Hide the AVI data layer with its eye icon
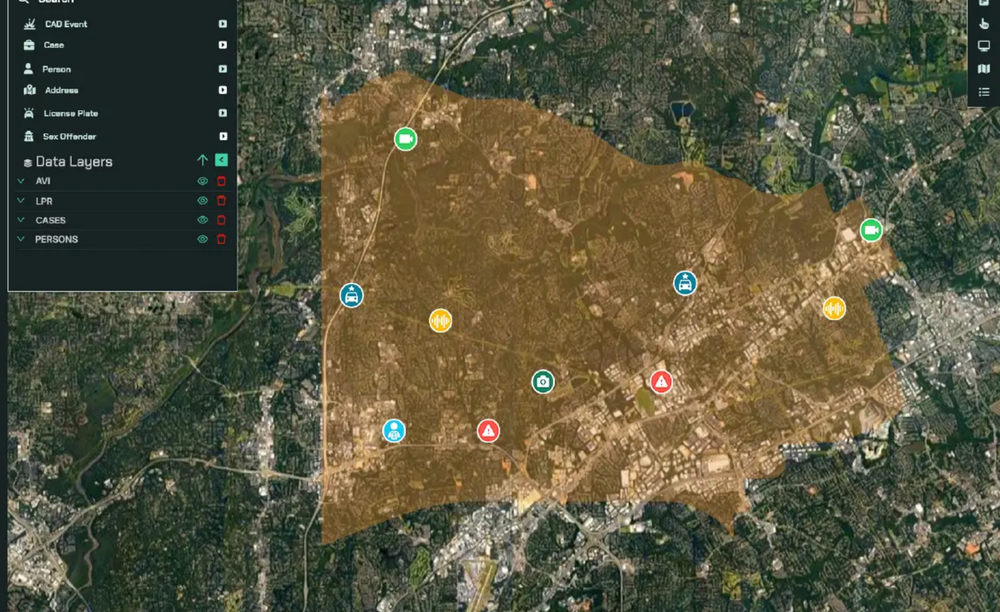Image resolution: width=1000 pixels, height=612 pixels. 202,181
